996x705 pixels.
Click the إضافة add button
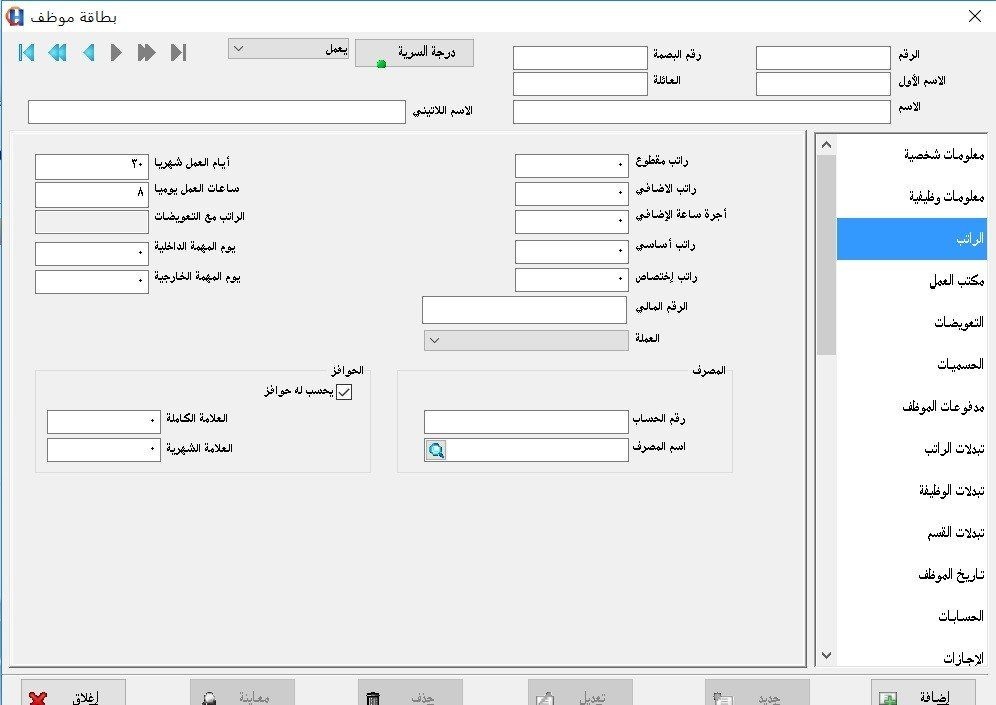pyautogui.click(x=923, y=694)
